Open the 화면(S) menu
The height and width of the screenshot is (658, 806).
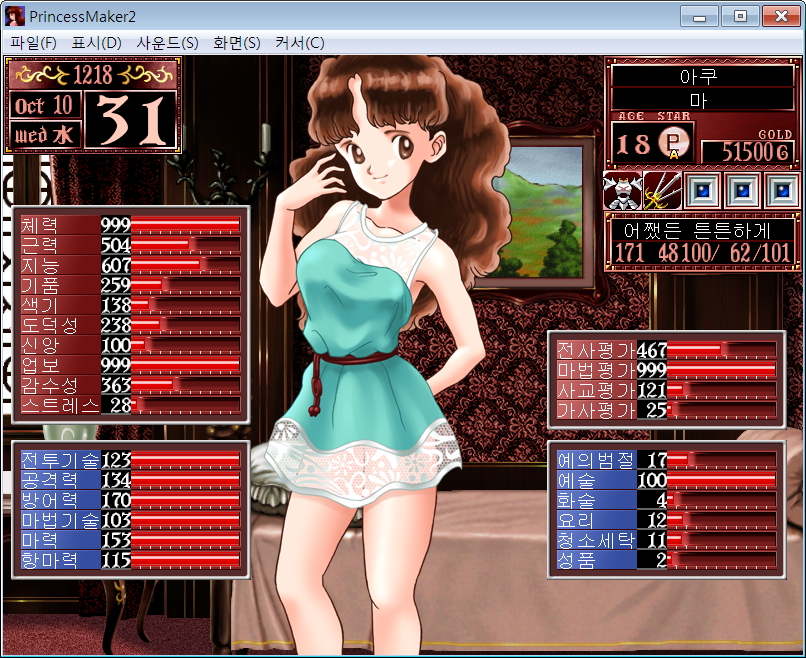236,43
